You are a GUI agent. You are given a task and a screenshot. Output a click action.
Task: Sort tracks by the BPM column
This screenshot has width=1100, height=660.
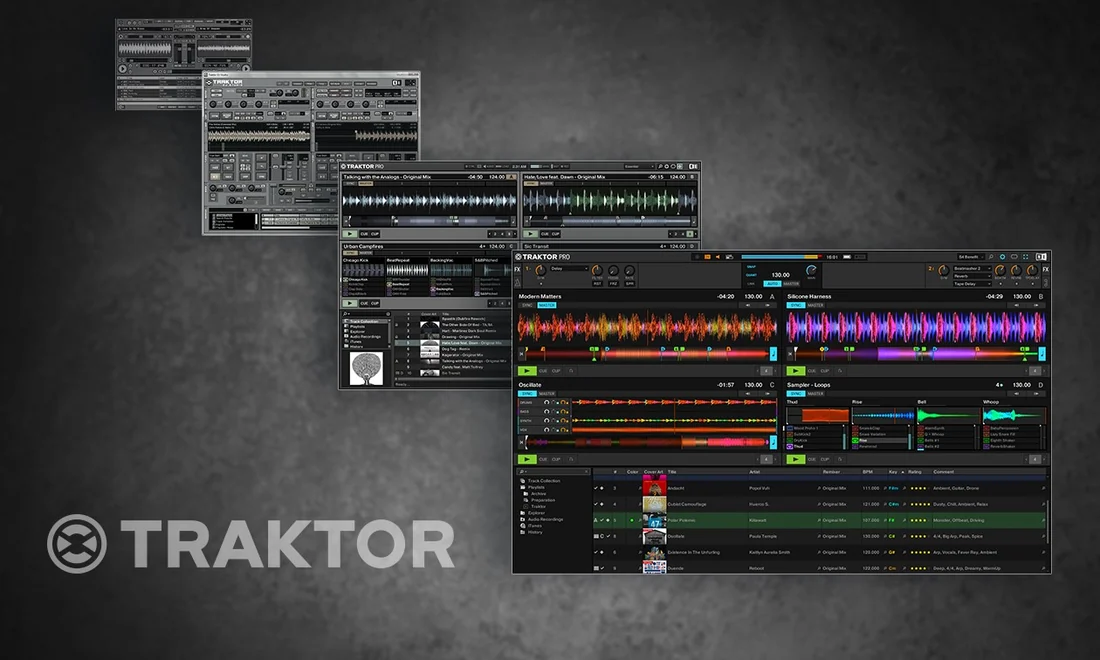coord(868,472)
